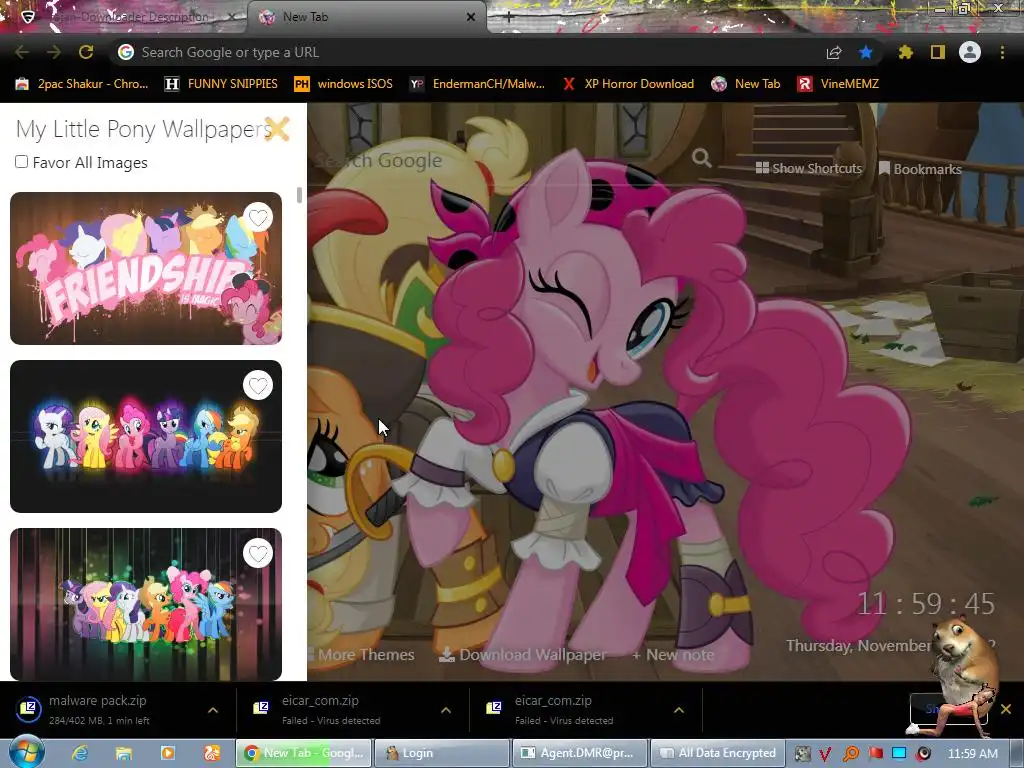Select the Friendship graffiti wallpaper thumbnail
Screen dimensions: 1024x768
click(x=146, y=268)
